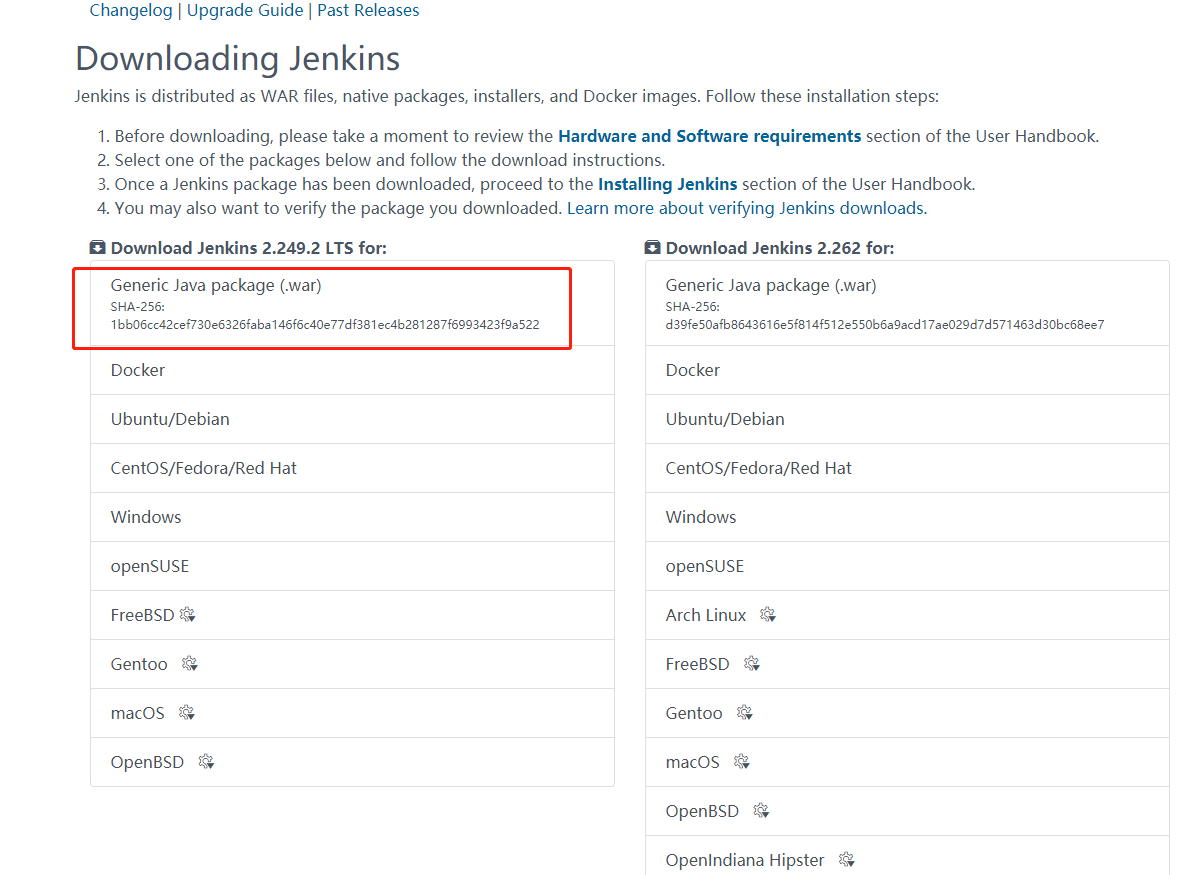This screenshot has width=1183, height=875.
Task: Click Download Jenkins 2.262 for heading
Action: click(779, 248)
